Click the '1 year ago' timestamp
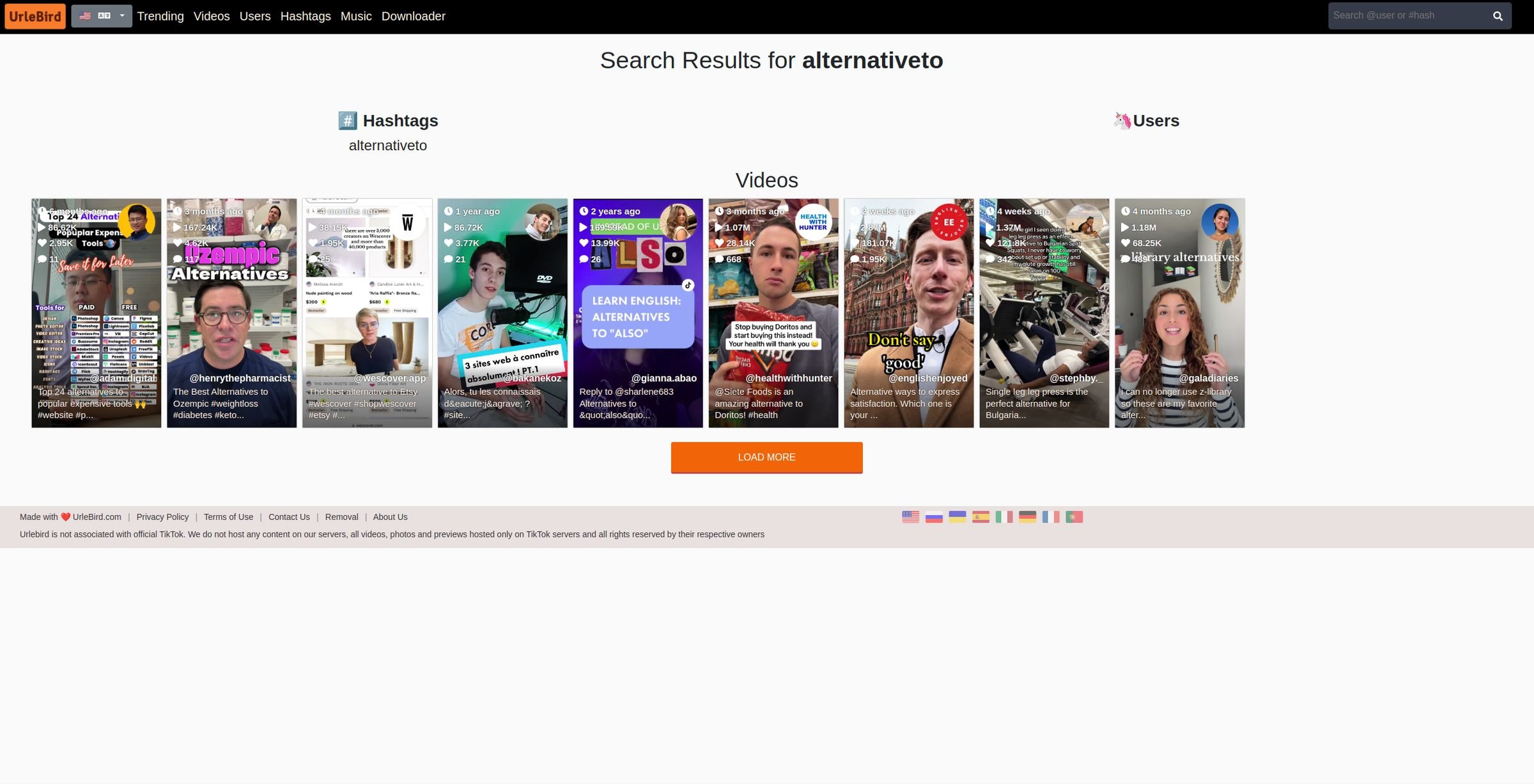1534x784 pixels. (477, 211)
